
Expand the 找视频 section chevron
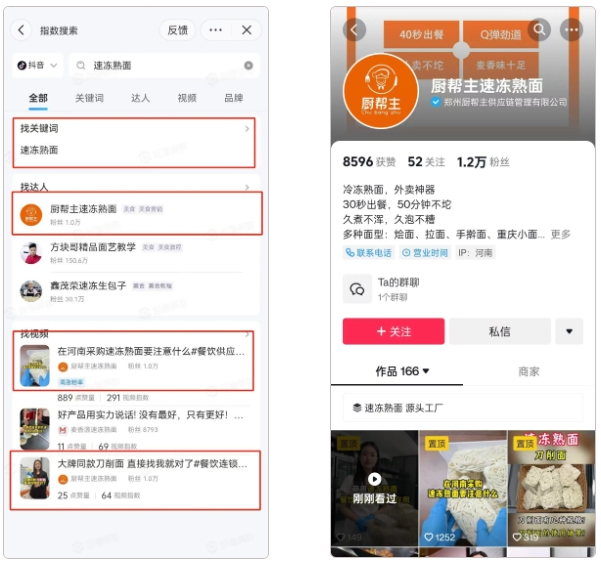(247, 335)
